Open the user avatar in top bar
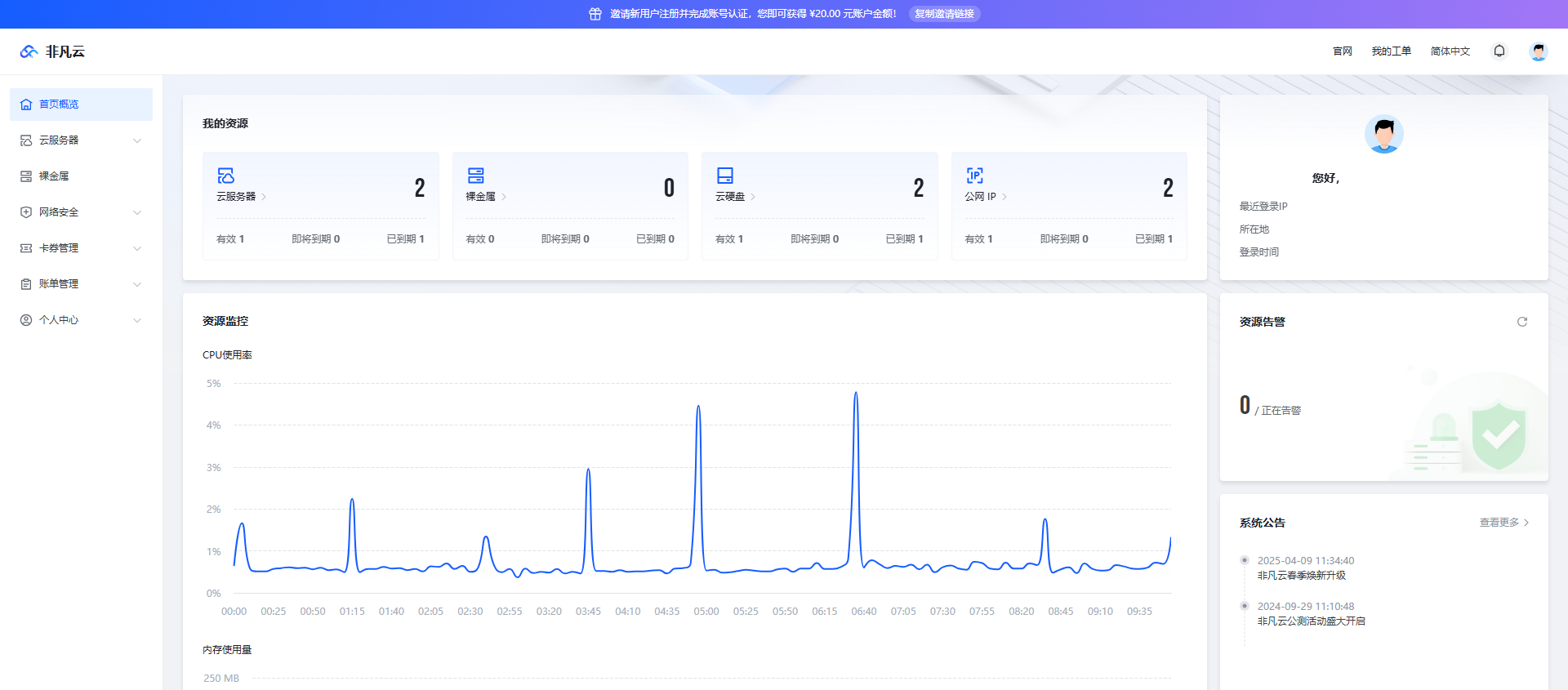The height and width of the screenshot is (690, 1568). (1539, 51)
